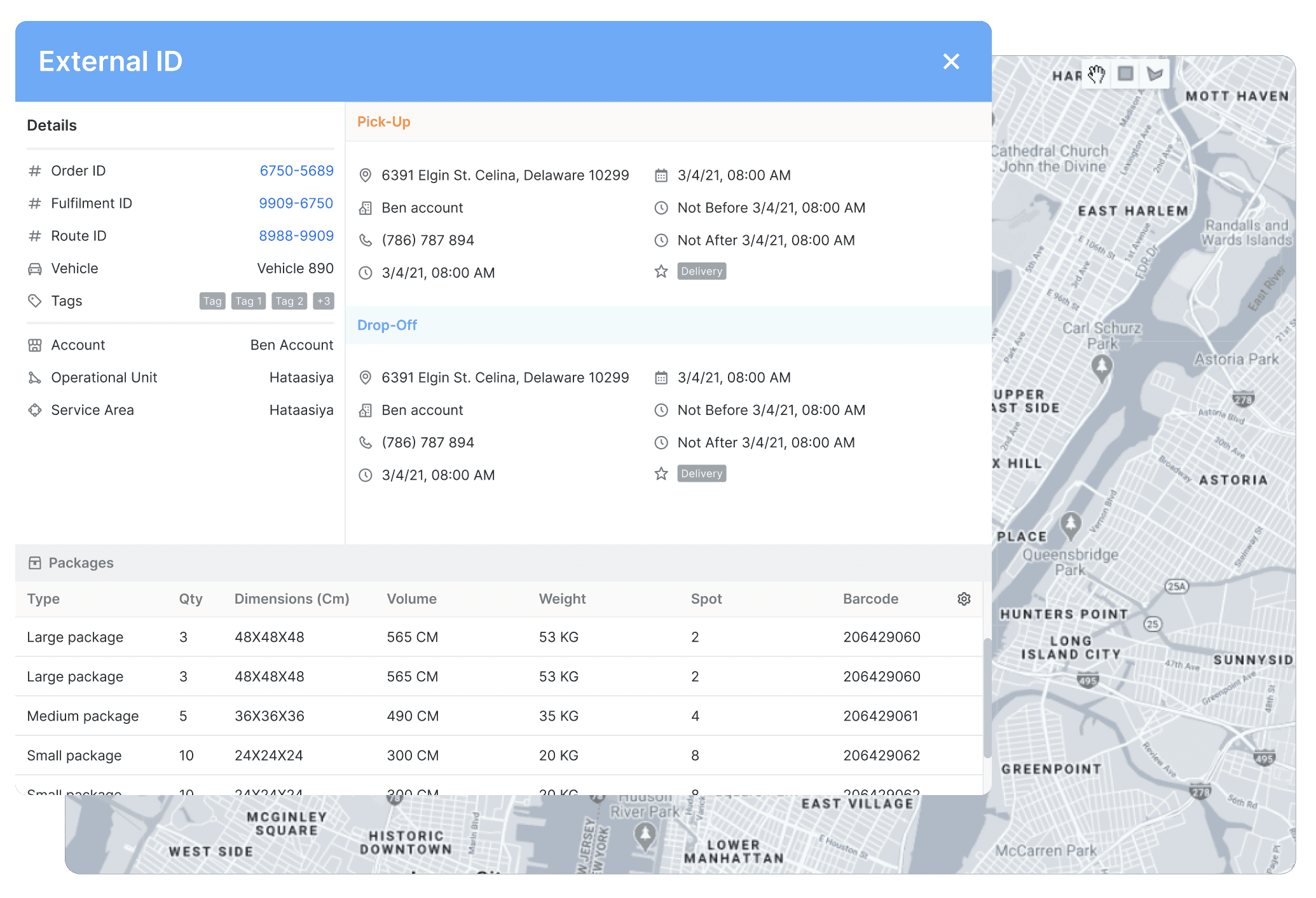
Task: Close the External ID dialog
Action: click(951, 62)
